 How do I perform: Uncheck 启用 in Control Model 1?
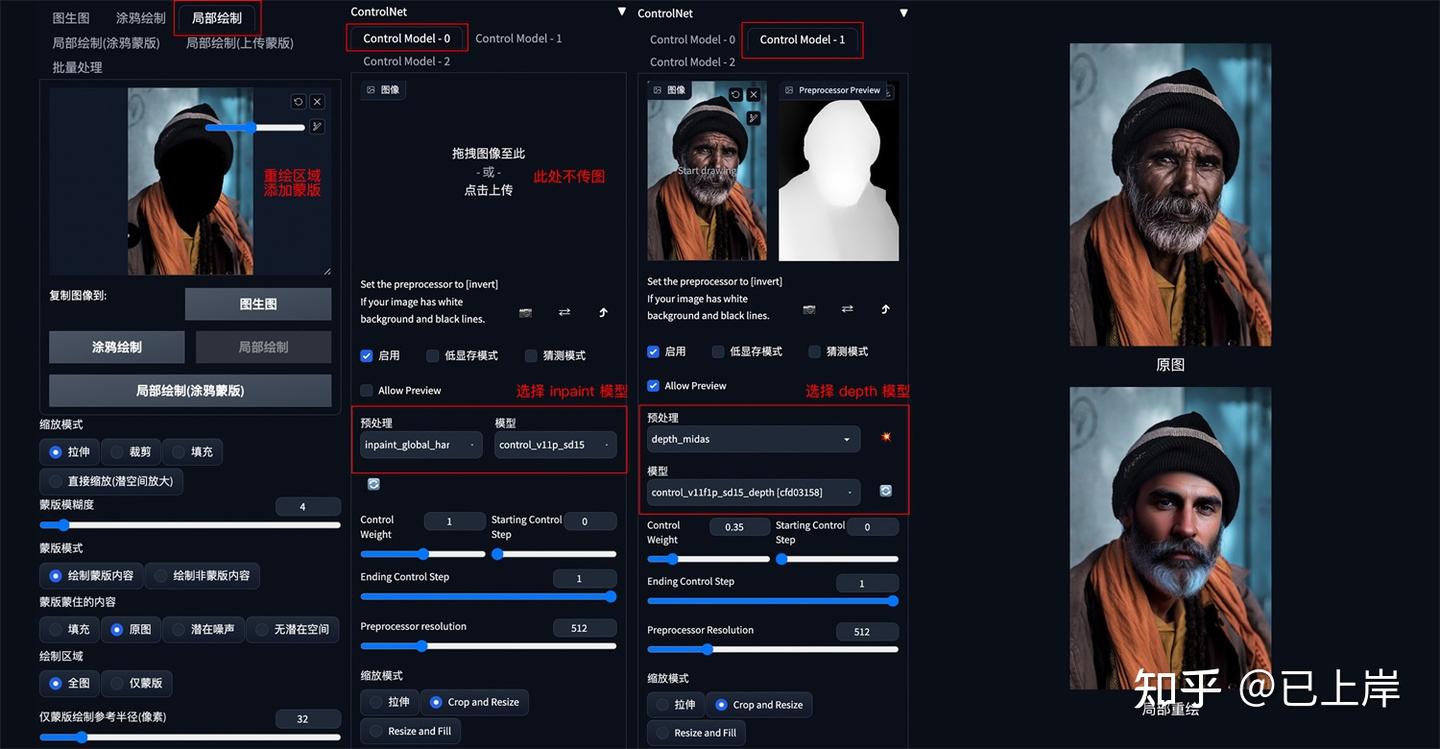(x=653, y=351)
